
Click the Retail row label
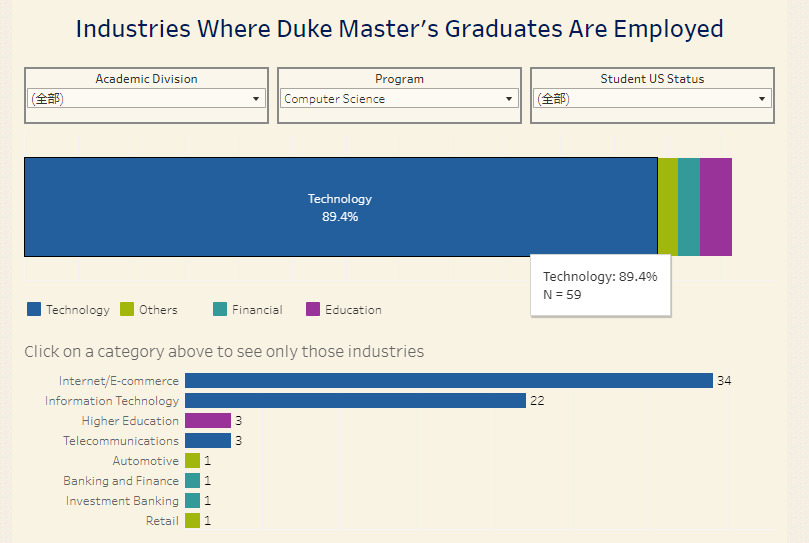(x=162, y=521)
